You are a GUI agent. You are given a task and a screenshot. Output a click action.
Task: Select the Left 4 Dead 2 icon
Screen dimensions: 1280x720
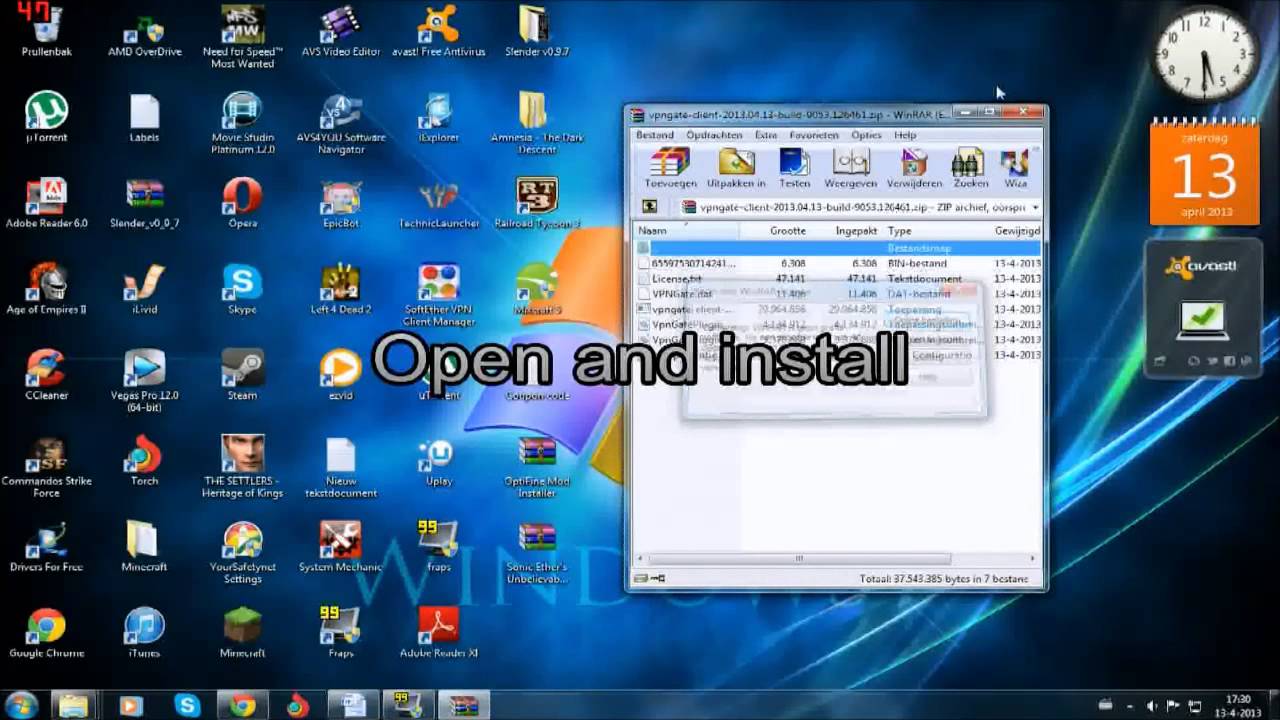point(341,289)
